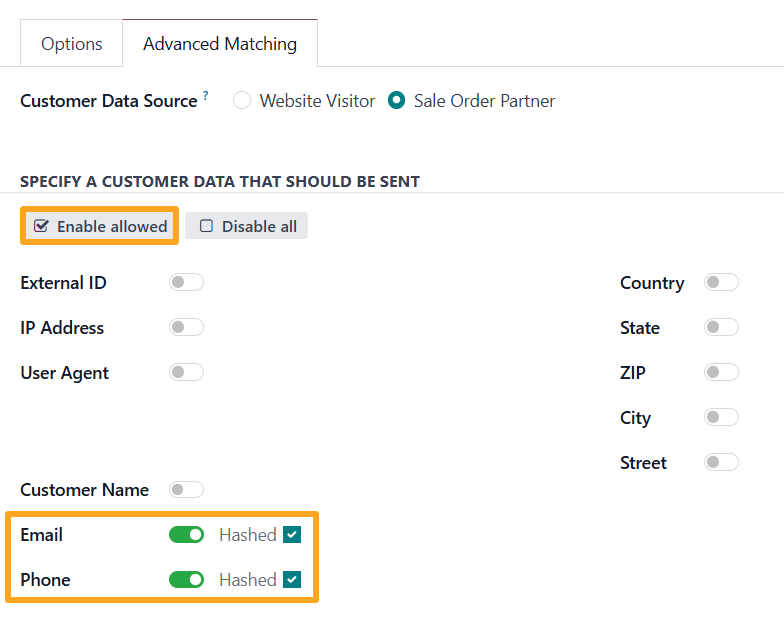Switch to the Options tab

(x=71, y=44)
